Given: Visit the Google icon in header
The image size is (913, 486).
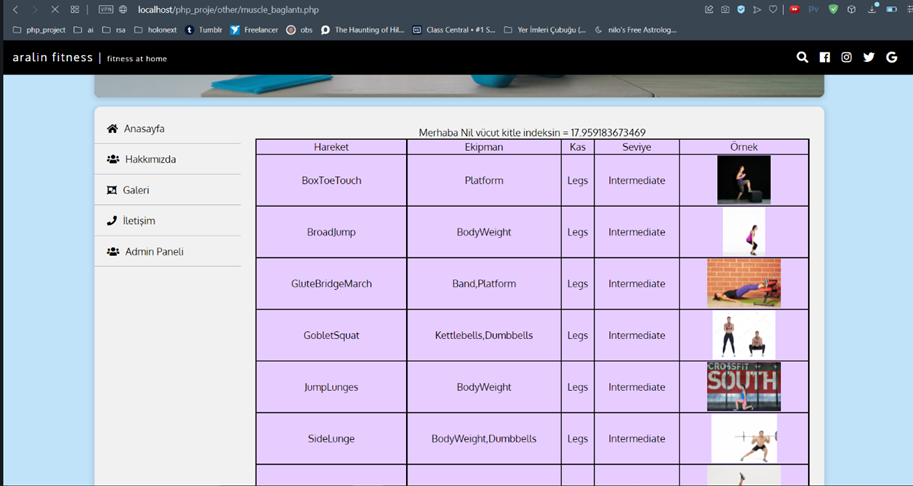Looking at the screenshot, I should point(891,57).
